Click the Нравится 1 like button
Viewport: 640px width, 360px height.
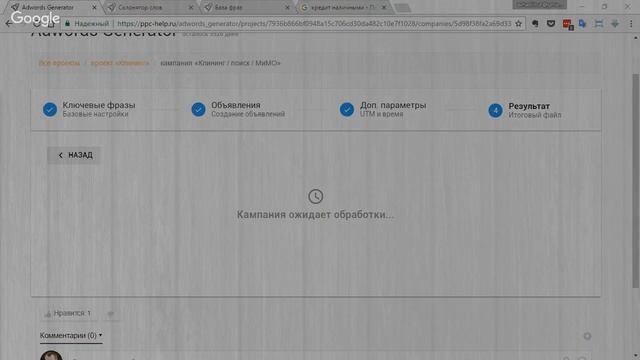coord(69,313)
